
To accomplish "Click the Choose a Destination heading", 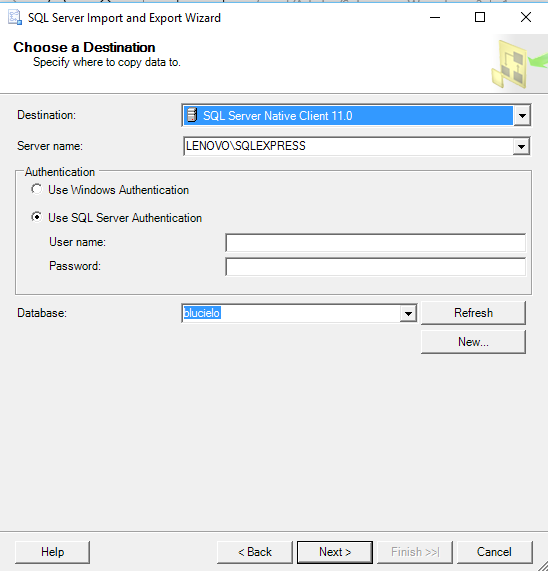I will (x=84, y=47).
